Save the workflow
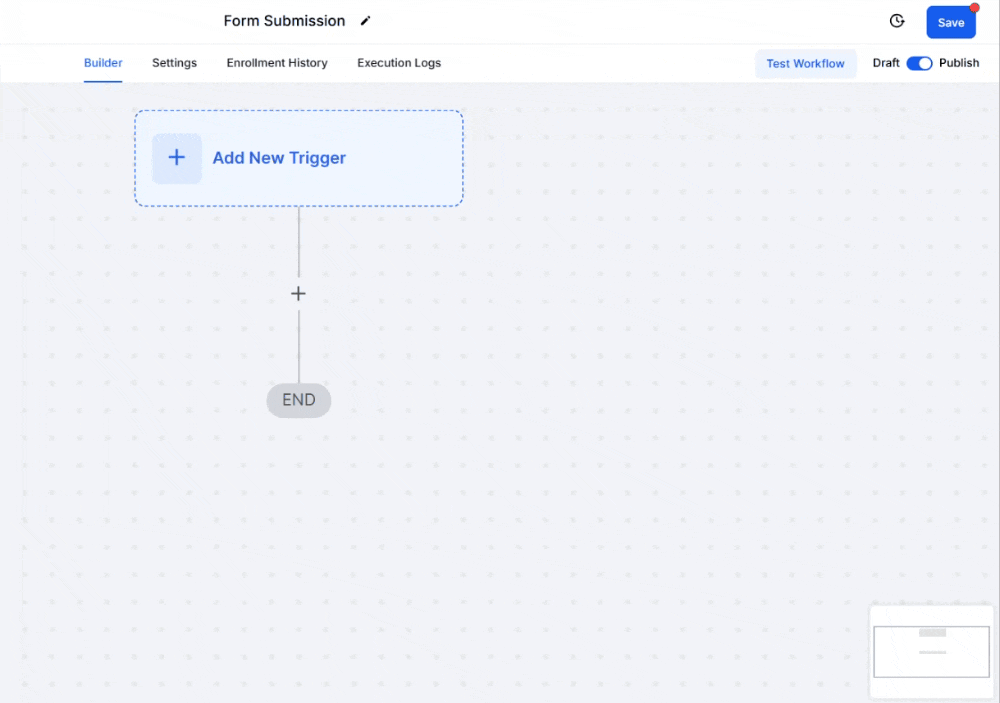The height and width of the screenshot is (703, 1000). coord(950,23)
